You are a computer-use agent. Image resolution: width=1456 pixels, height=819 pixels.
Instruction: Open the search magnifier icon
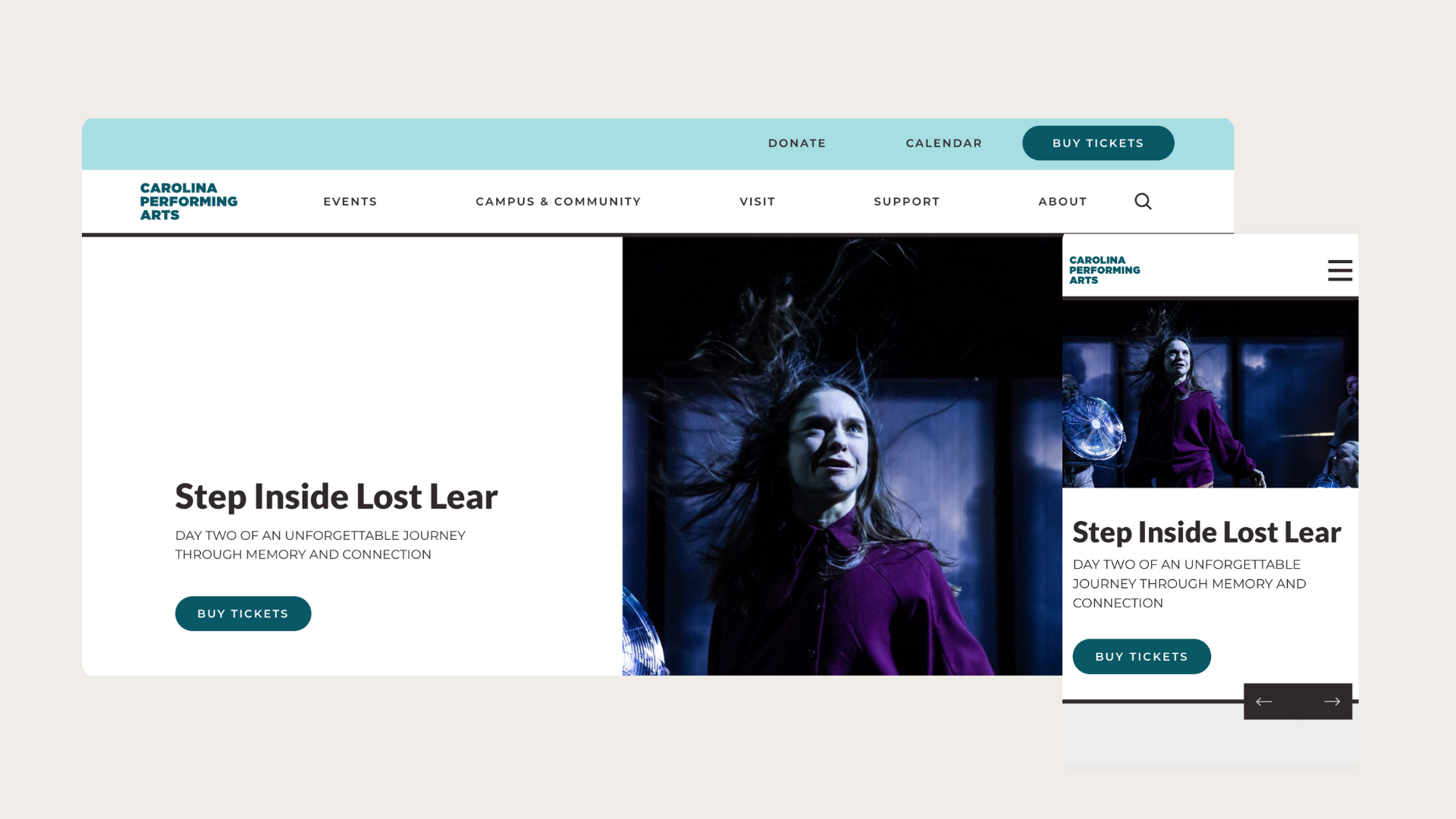1143,201
